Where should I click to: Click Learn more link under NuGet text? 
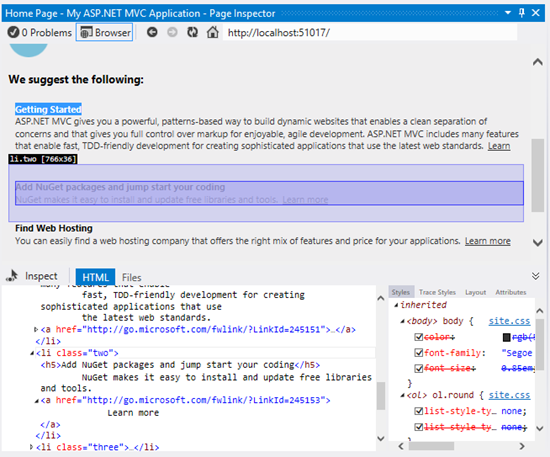click(x=305, y=200)
